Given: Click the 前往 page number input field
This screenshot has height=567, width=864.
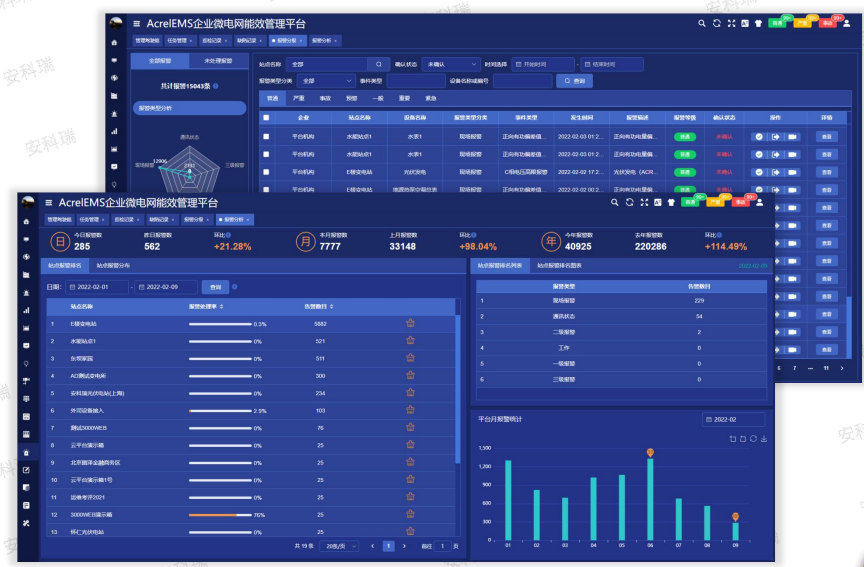Looking at the screenshot, I should point(442,546).
